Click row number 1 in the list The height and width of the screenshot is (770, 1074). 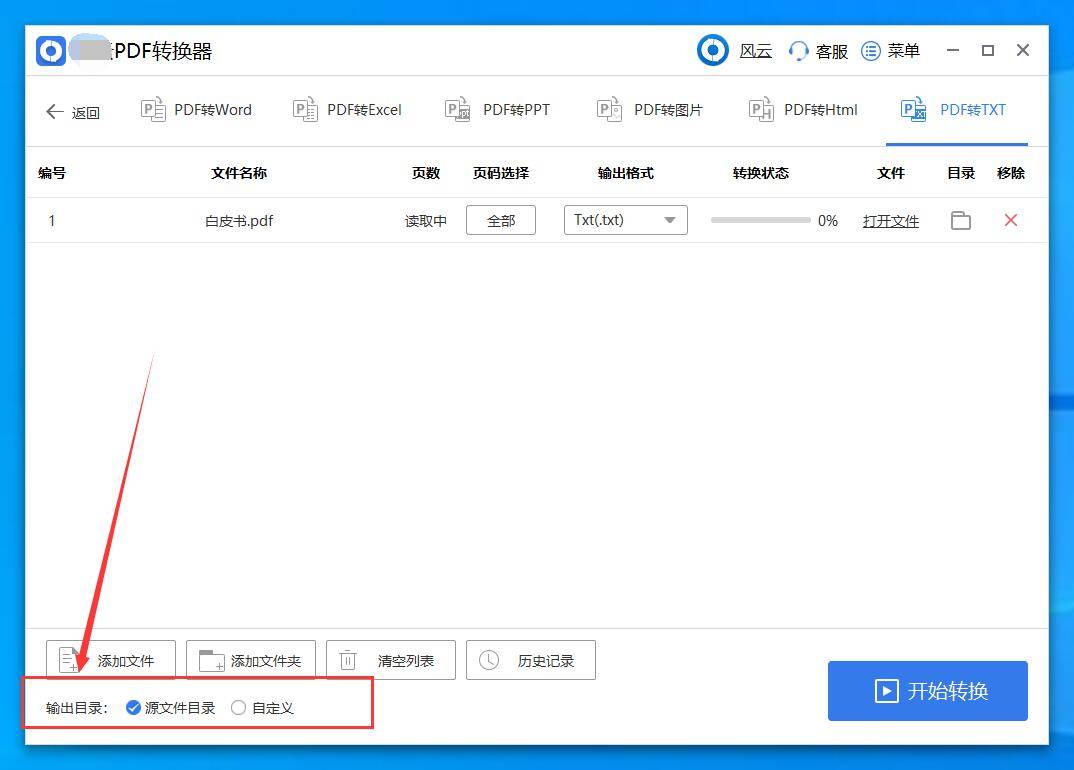coord(52,221)
